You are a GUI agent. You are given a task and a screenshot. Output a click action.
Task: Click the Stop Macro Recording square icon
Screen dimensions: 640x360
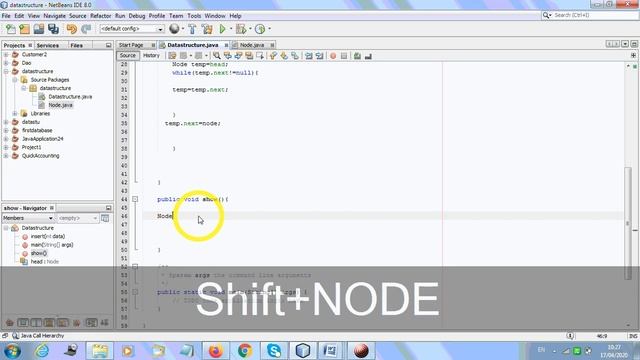tap(344, 56)
